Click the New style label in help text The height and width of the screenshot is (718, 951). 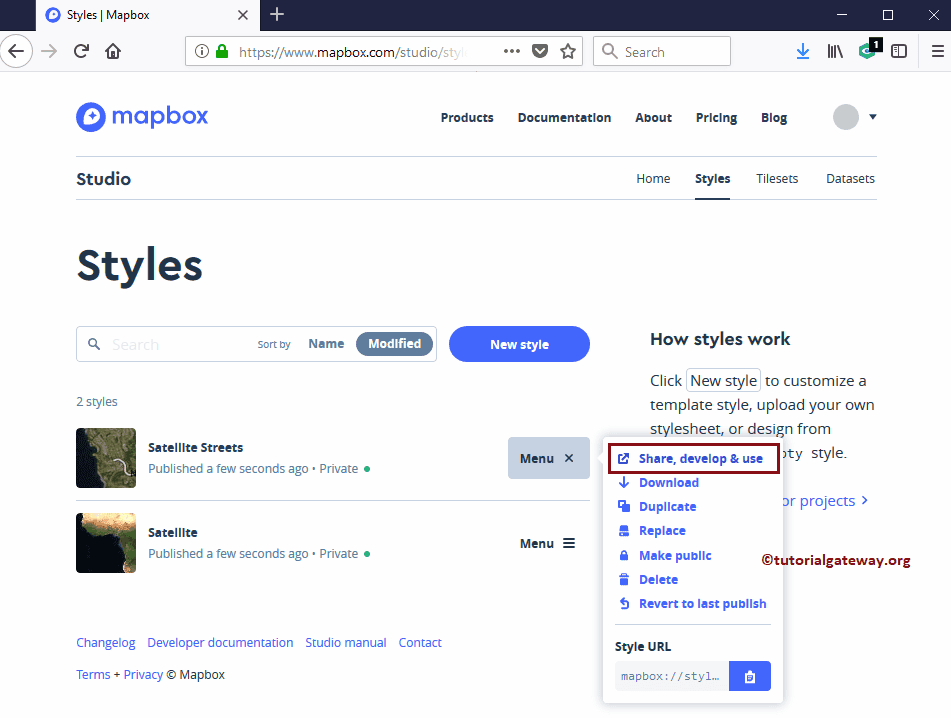pyautogui.click(x=724, y=381)
